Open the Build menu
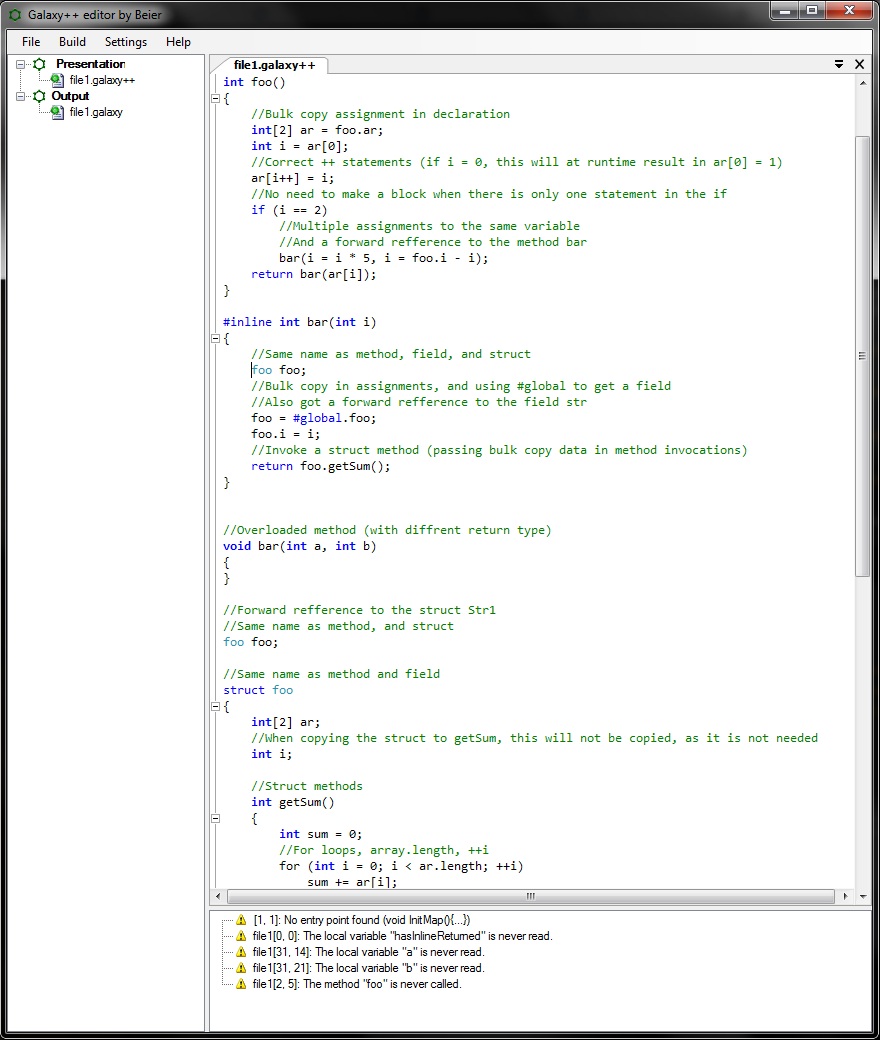The height and width of the screenshot is (1040, 880). click(x=72, y=42)
